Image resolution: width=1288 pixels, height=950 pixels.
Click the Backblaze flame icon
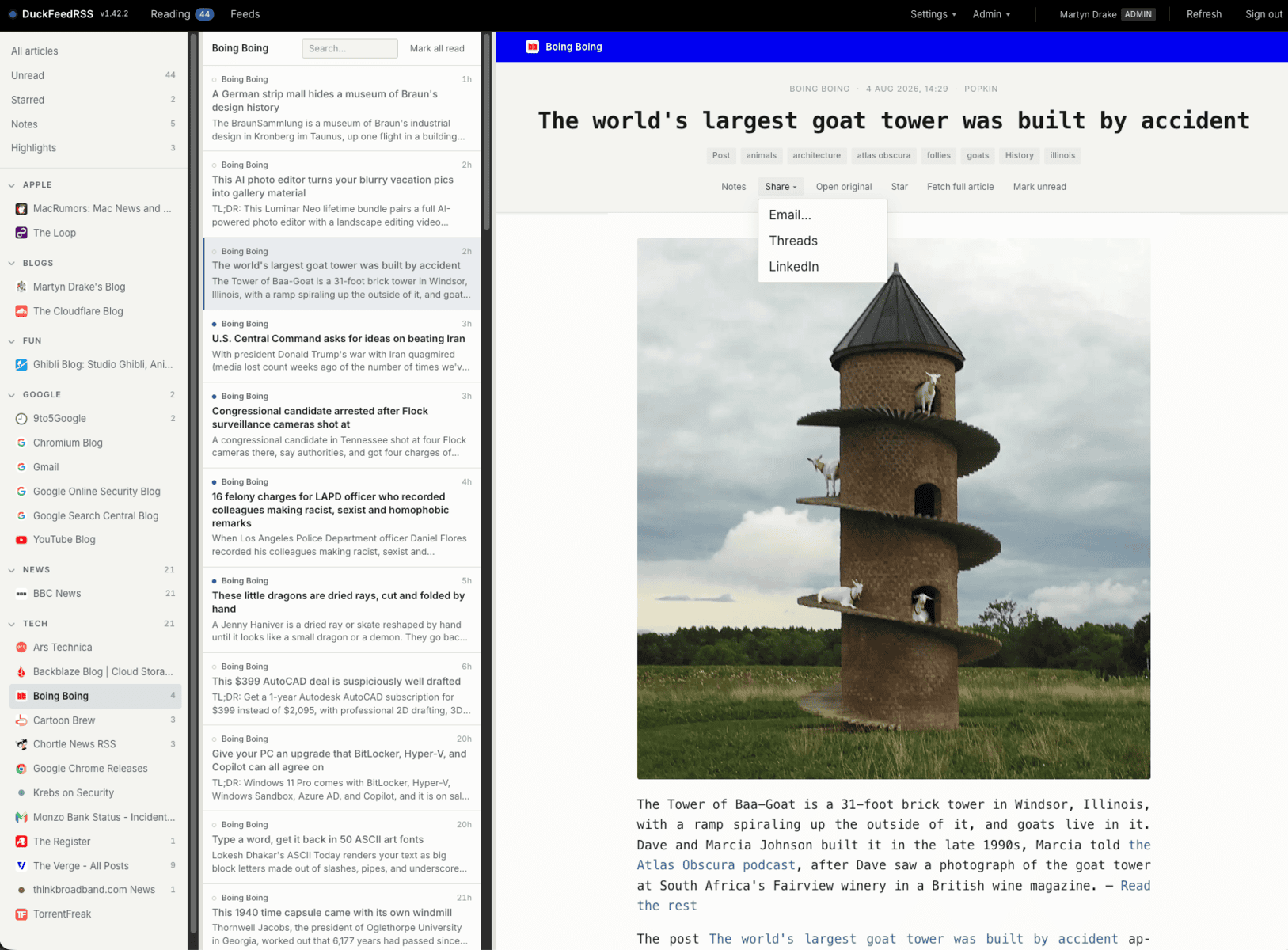point(21,671)
